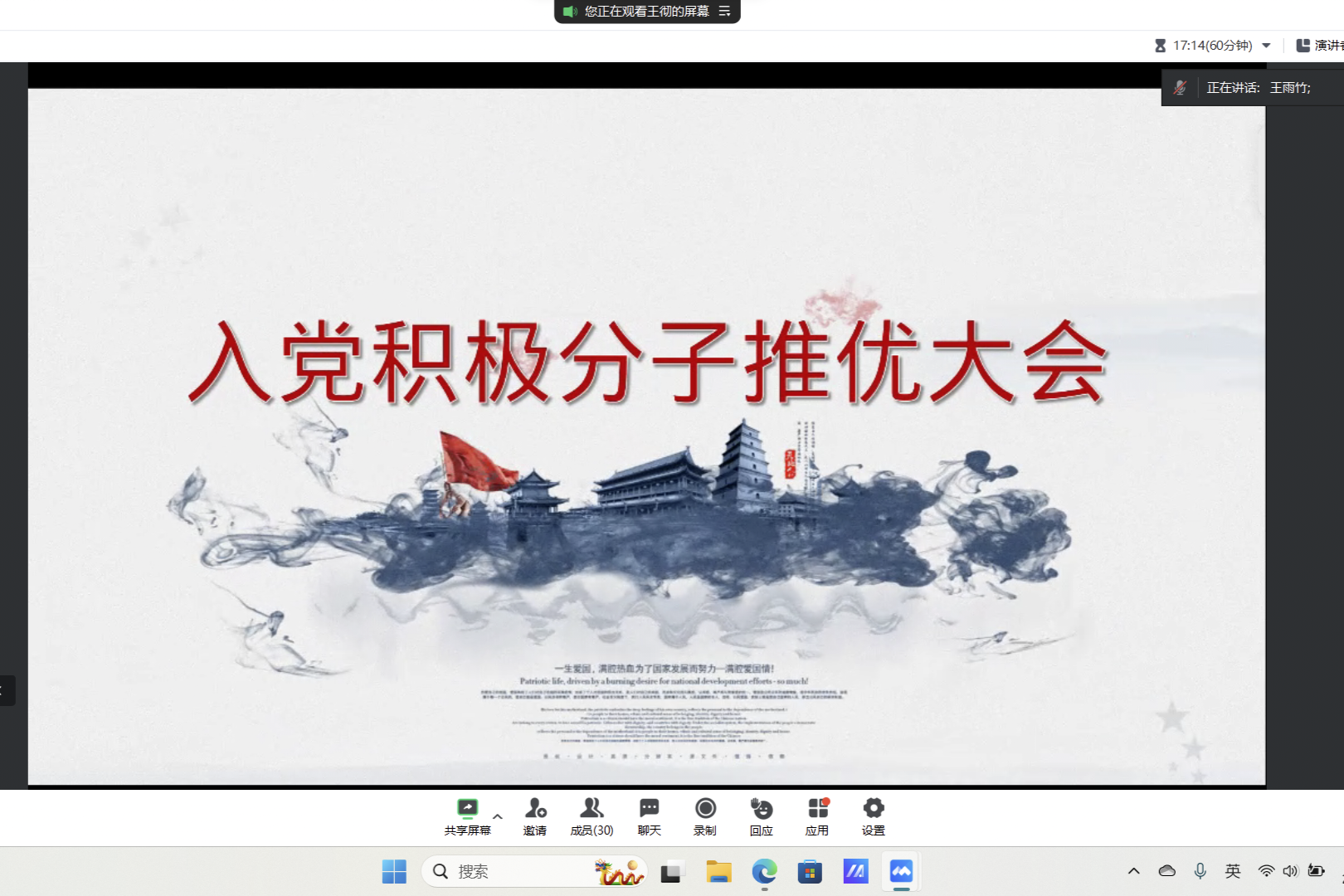The width and height of the screenshot is (1344, 896).
Task: Toggle the muted microphone icon near speaker name
Action: coord(1180,88)
